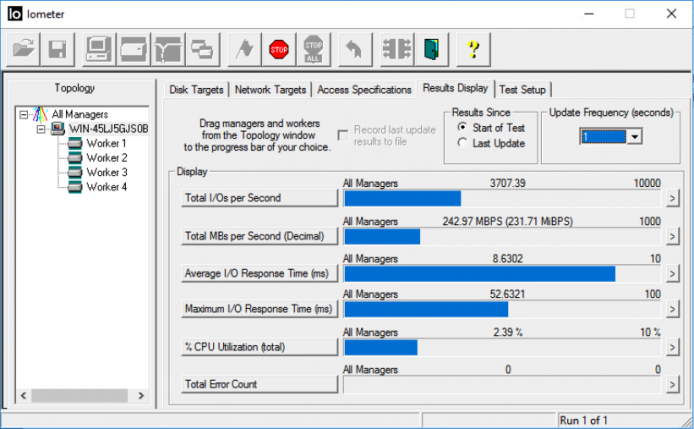694x429 pixels.
Task: Start tests green flag icon
Action: coord(244,49)
